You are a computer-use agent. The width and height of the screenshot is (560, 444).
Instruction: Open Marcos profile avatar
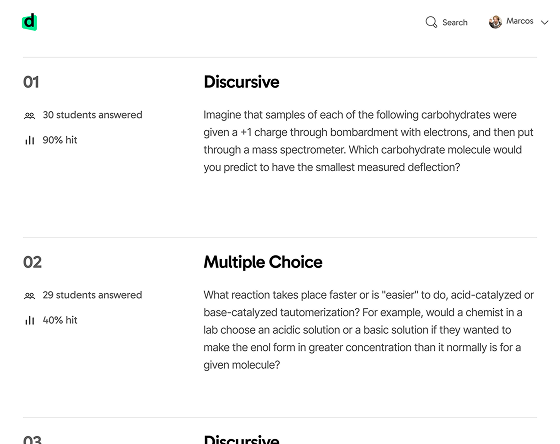[495, 22]
